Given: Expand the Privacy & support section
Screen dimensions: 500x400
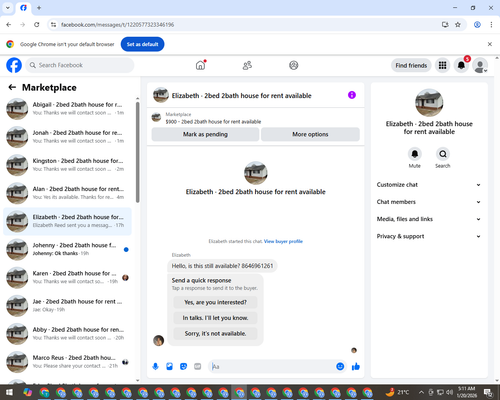Looking at the screenshot, I should click(x=429, y=236).
